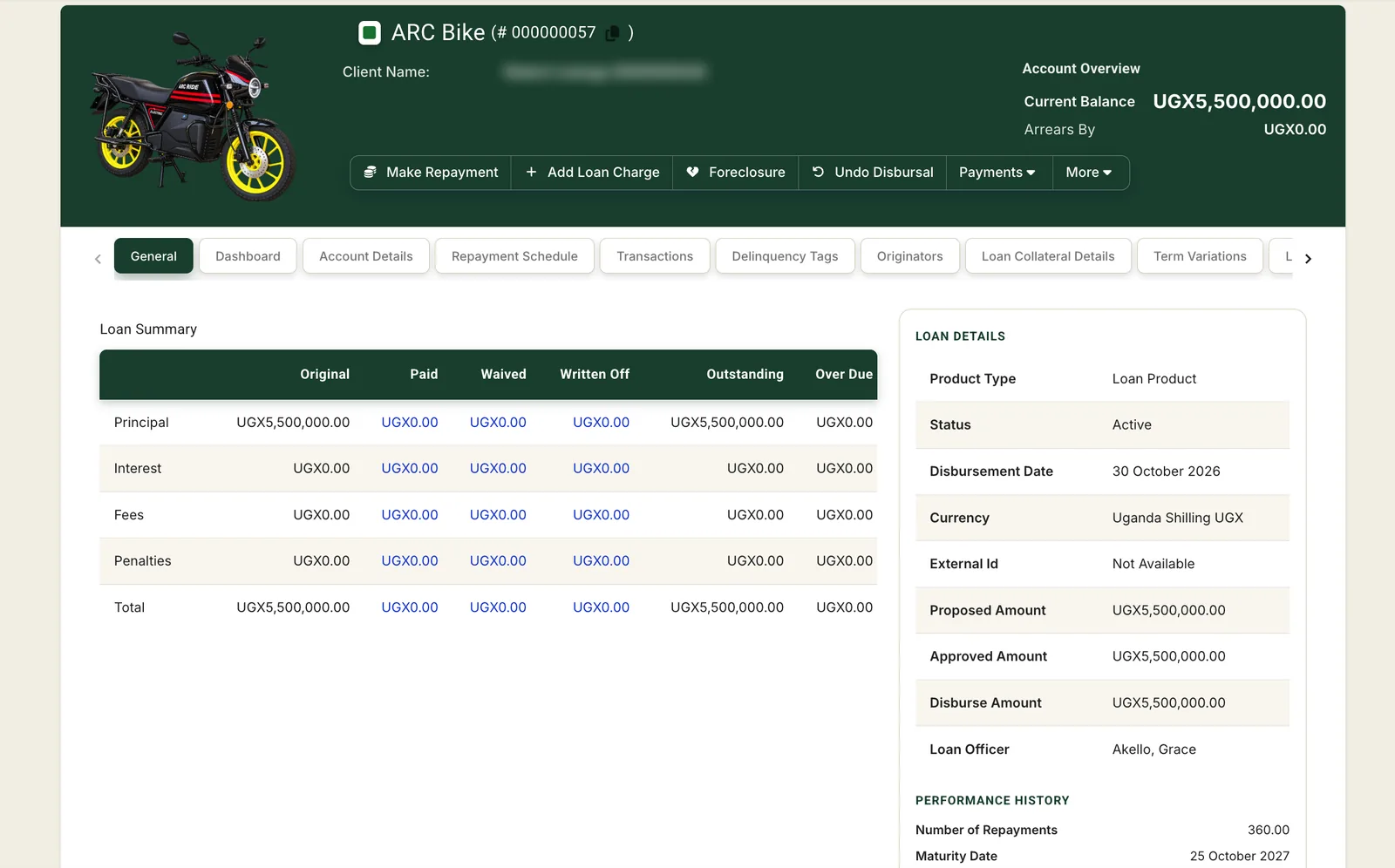Copy the account number 000000057 icon

tap(613, 33)
